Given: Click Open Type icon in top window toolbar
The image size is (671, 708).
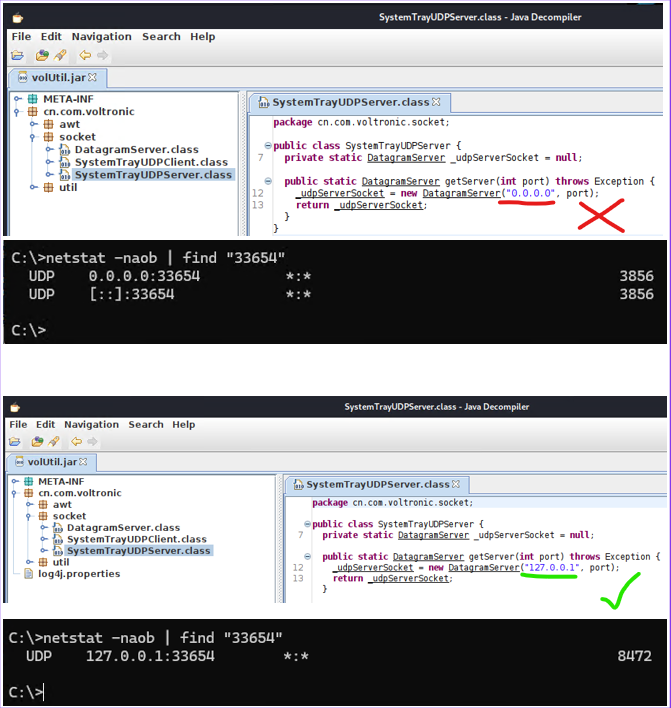Looking at the screenshot, I should (x=42, y=55).
